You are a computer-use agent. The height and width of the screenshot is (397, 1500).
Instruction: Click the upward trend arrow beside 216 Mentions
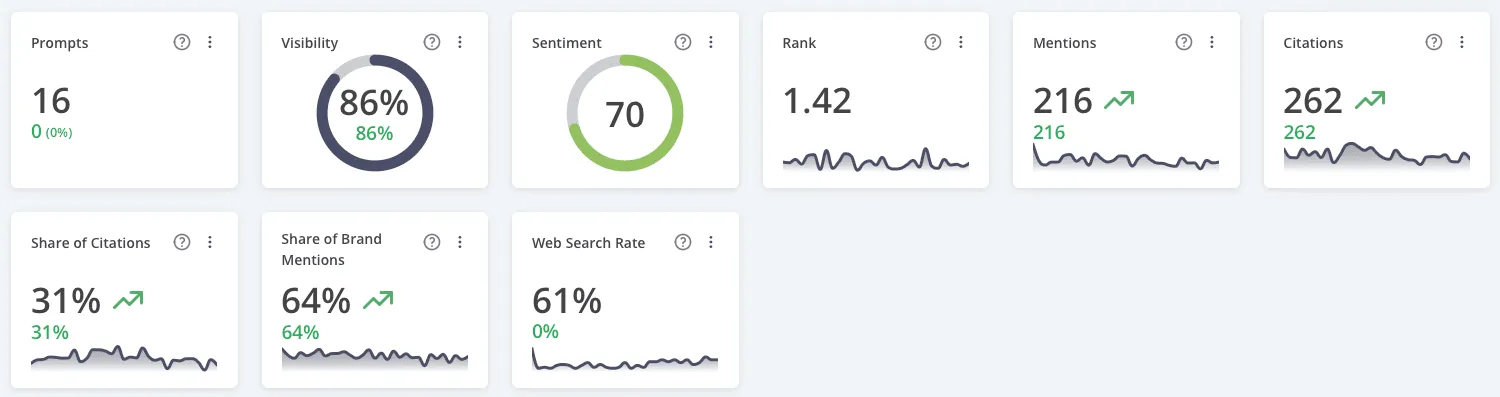click(1120, 100)
